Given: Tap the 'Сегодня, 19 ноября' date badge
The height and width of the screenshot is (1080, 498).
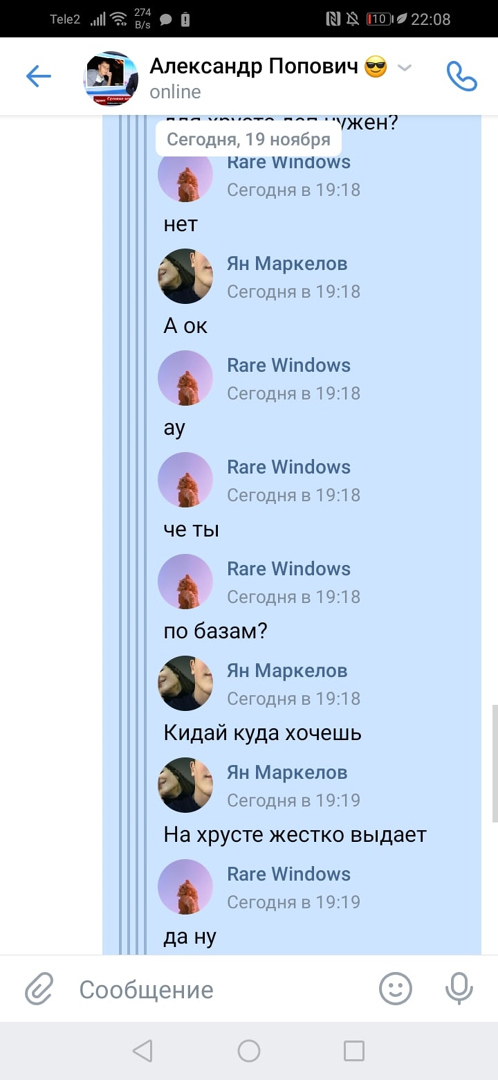Looking at the screenshot, I should [x=249, y=140].
